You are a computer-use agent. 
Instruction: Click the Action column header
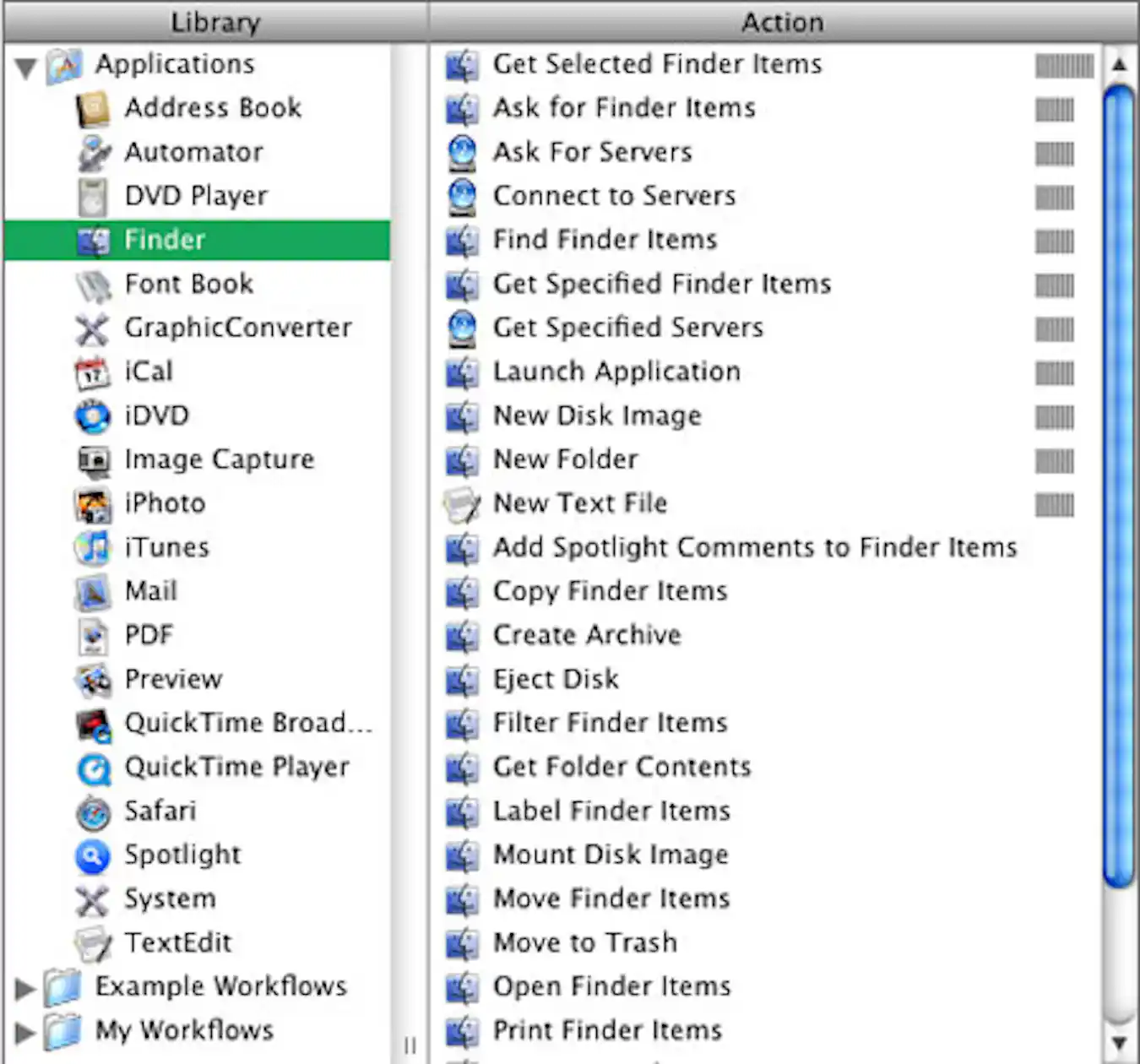[782, 22]
